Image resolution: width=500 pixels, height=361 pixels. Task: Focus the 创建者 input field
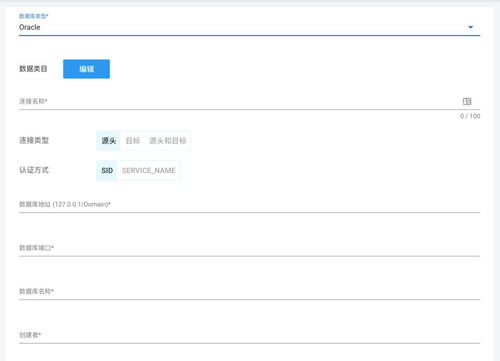tap(249, 335)
